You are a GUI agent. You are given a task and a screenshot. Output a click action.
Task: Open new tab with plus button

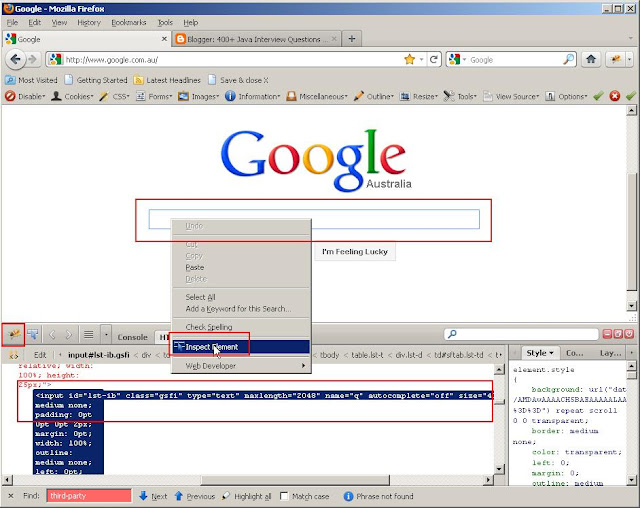(352, 39)
